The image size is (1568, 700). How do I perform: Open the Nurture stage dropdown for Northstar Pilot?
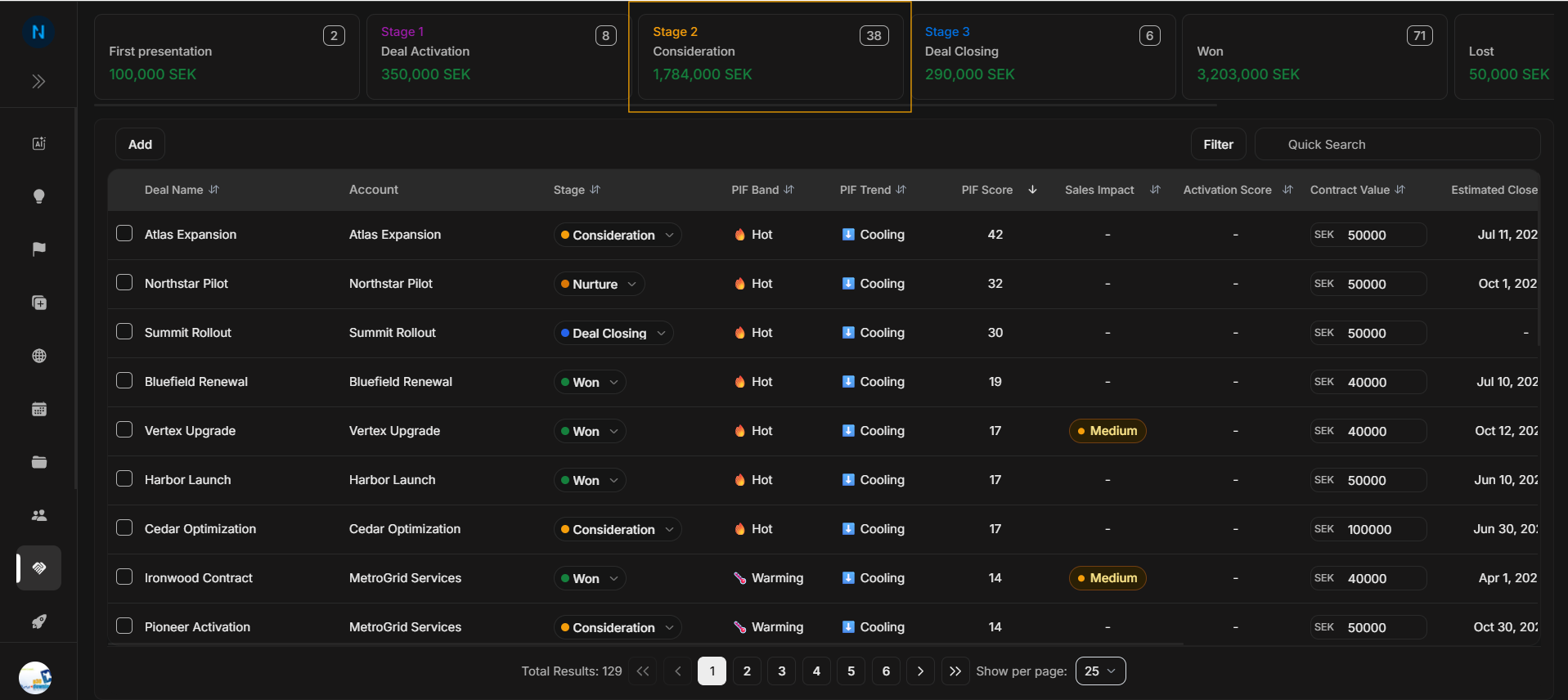tap(599, 284)
